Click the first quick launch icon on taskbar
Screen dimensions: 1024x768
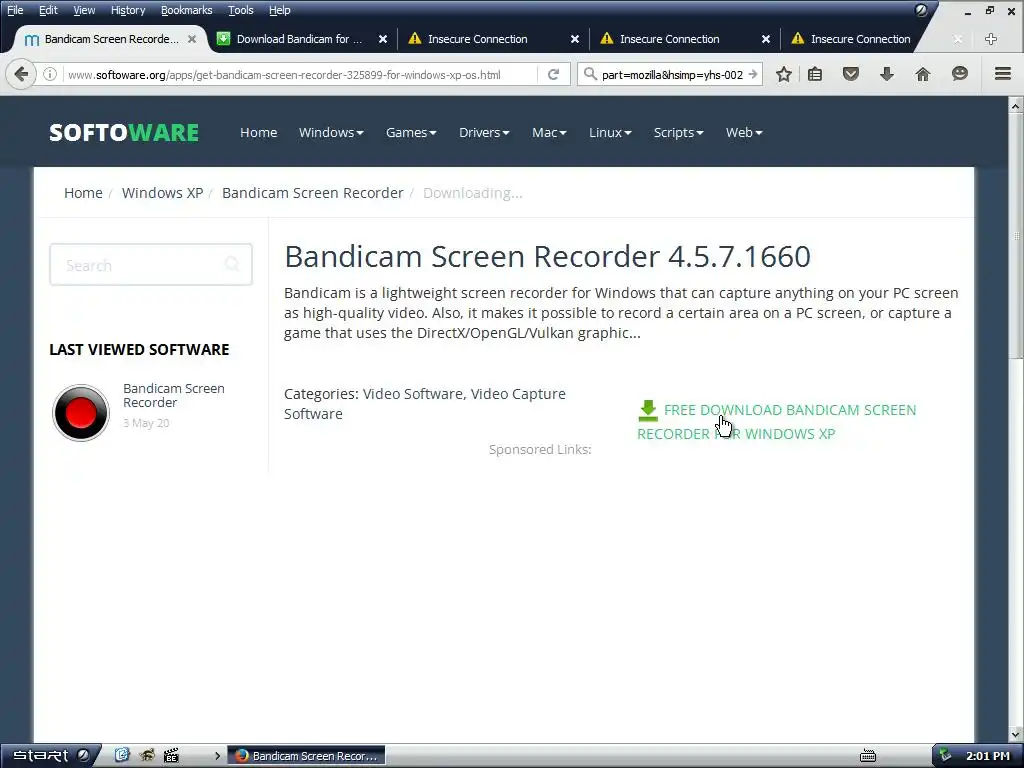coord(122,756)
